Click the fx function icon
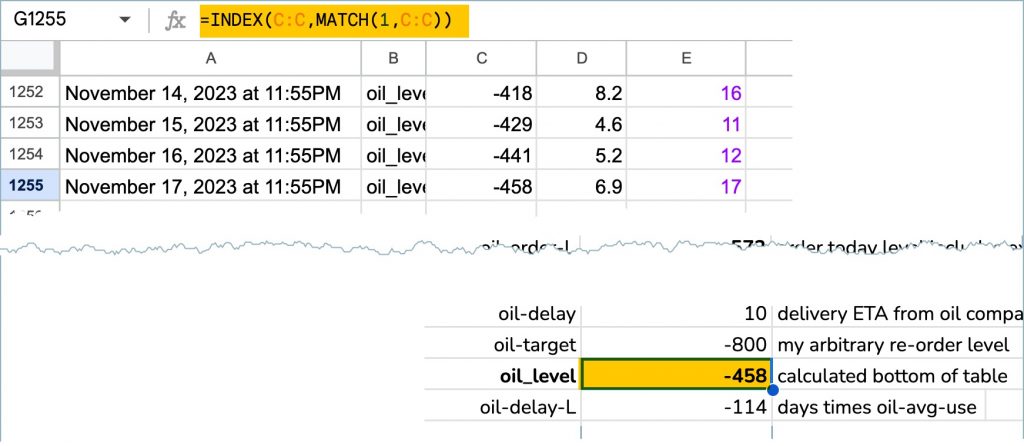This screenshot has width=1024, height=446. (176, 21)
